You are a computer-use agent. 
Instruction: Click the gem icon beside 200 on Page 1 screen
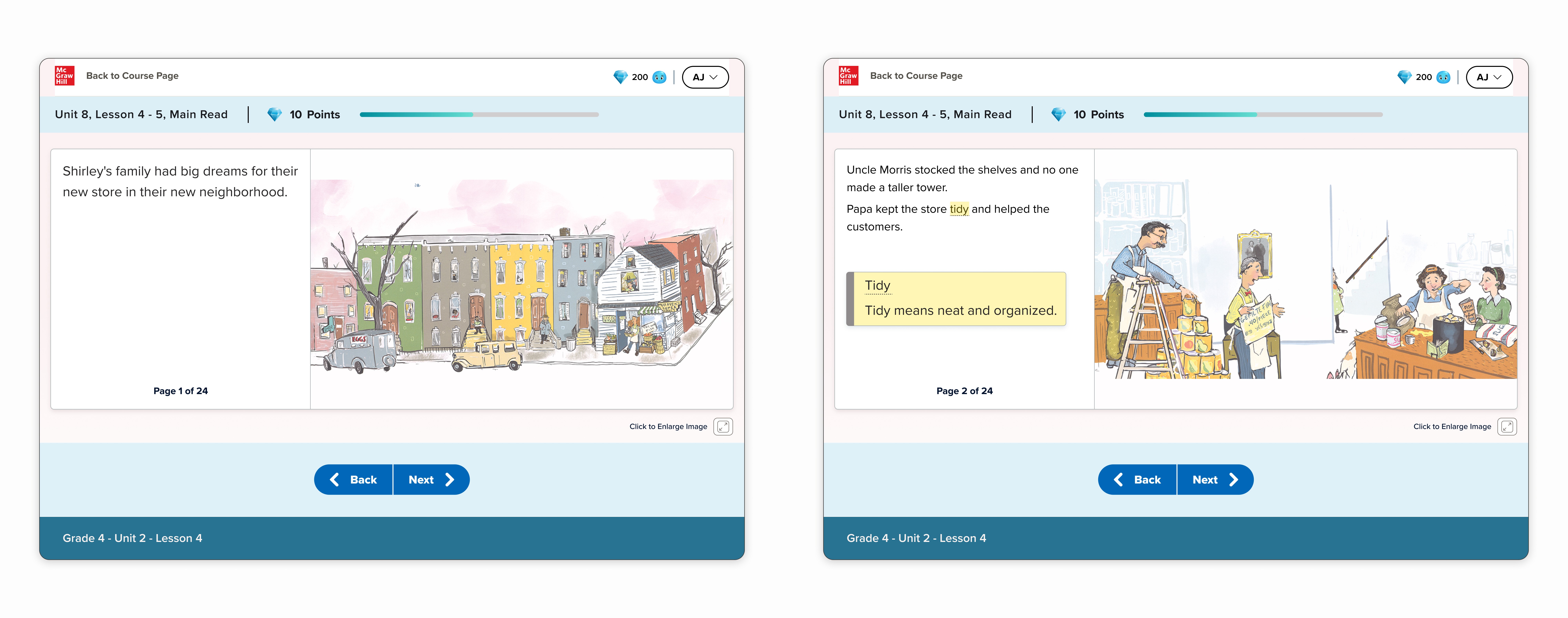point(620,77)
